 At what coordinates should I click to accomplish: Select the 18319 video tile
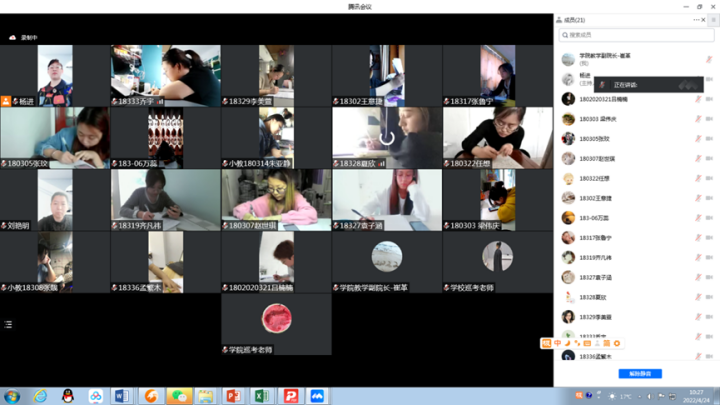(x=166, y=200)
